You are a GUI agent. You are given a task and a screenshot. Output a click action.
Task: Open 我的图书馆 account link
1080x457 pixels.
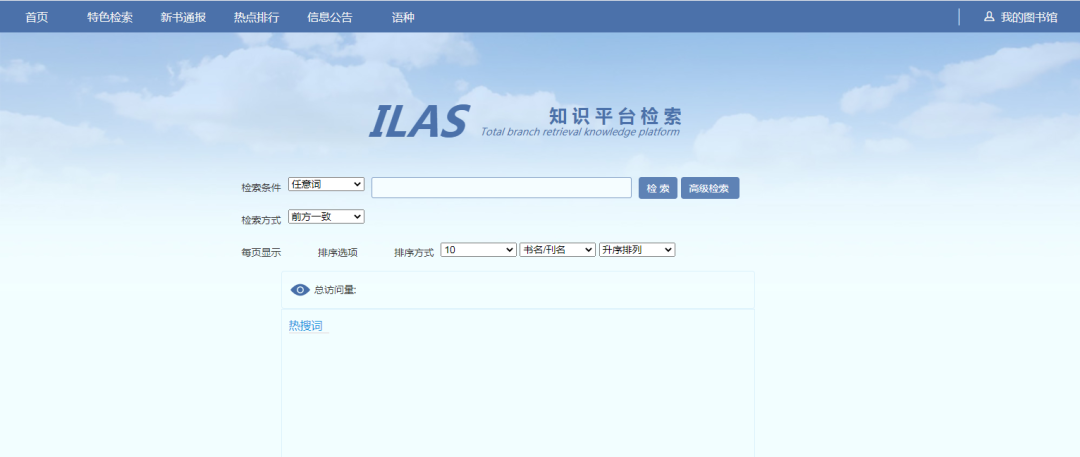pyautogui.click(x=1029, y=17)
